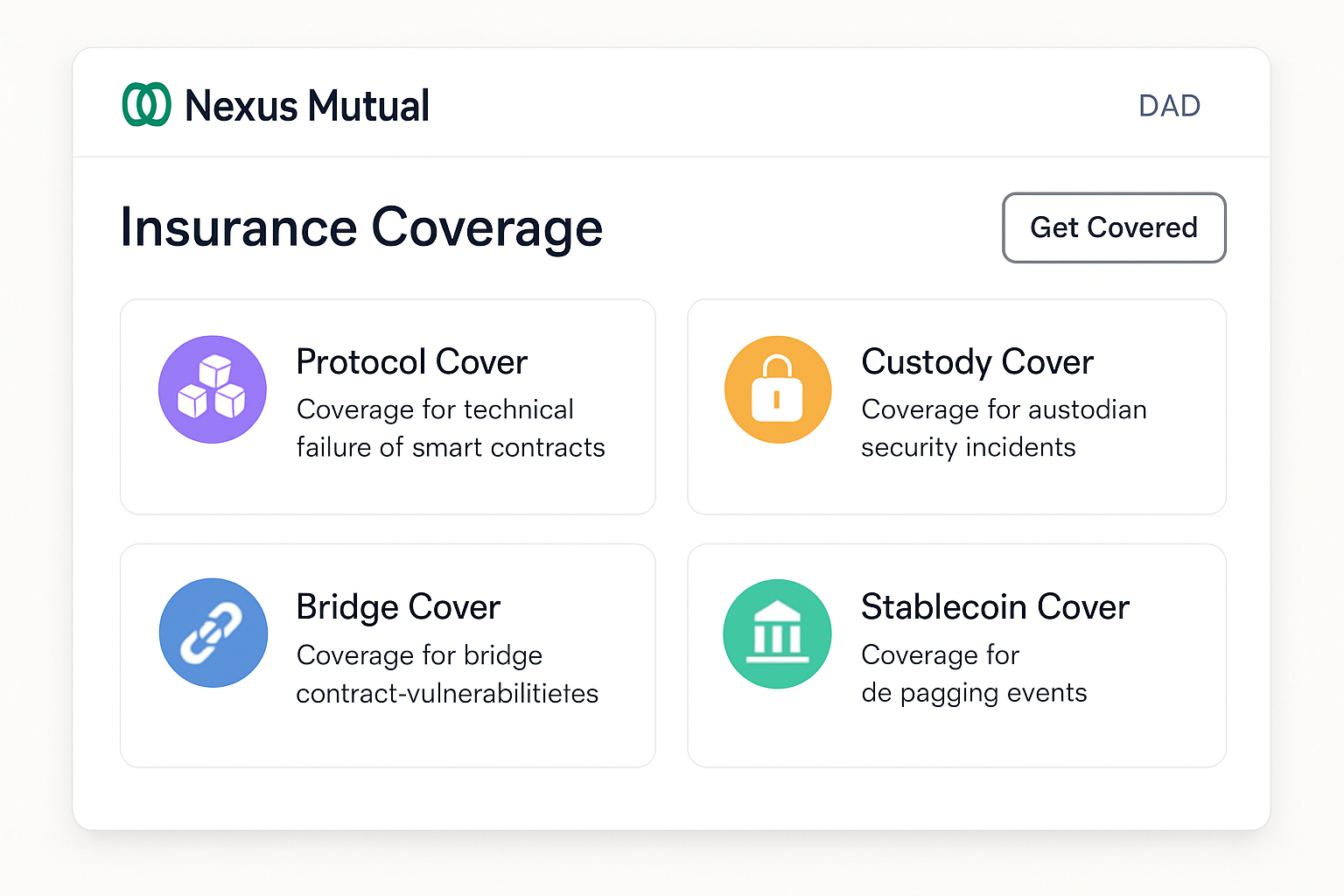Image resolution: width=1344 pixels, height=896 pixels.
Task: Click the bridge contract vulnerabilities description
Action: pyautogui.click(x=447, y=674)
